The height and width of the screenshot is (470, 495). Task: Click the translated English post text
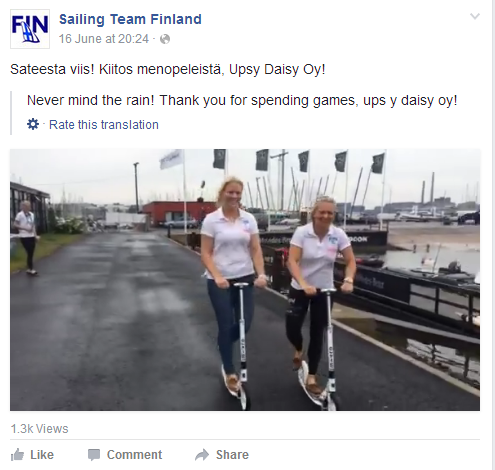(x=242, y=100)
